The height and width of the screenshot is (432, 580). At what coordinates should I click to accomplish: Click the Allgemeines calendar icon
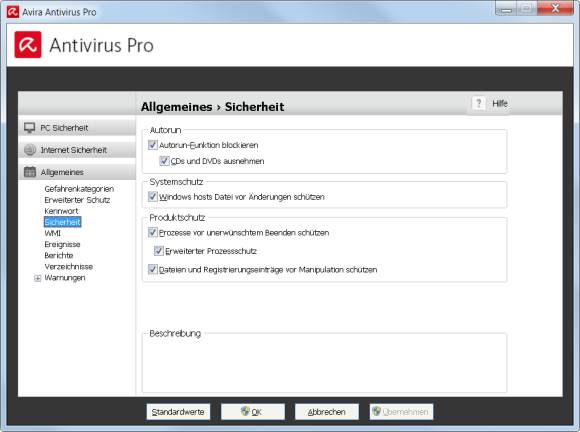pyautogui.click(x=30, y=172)
